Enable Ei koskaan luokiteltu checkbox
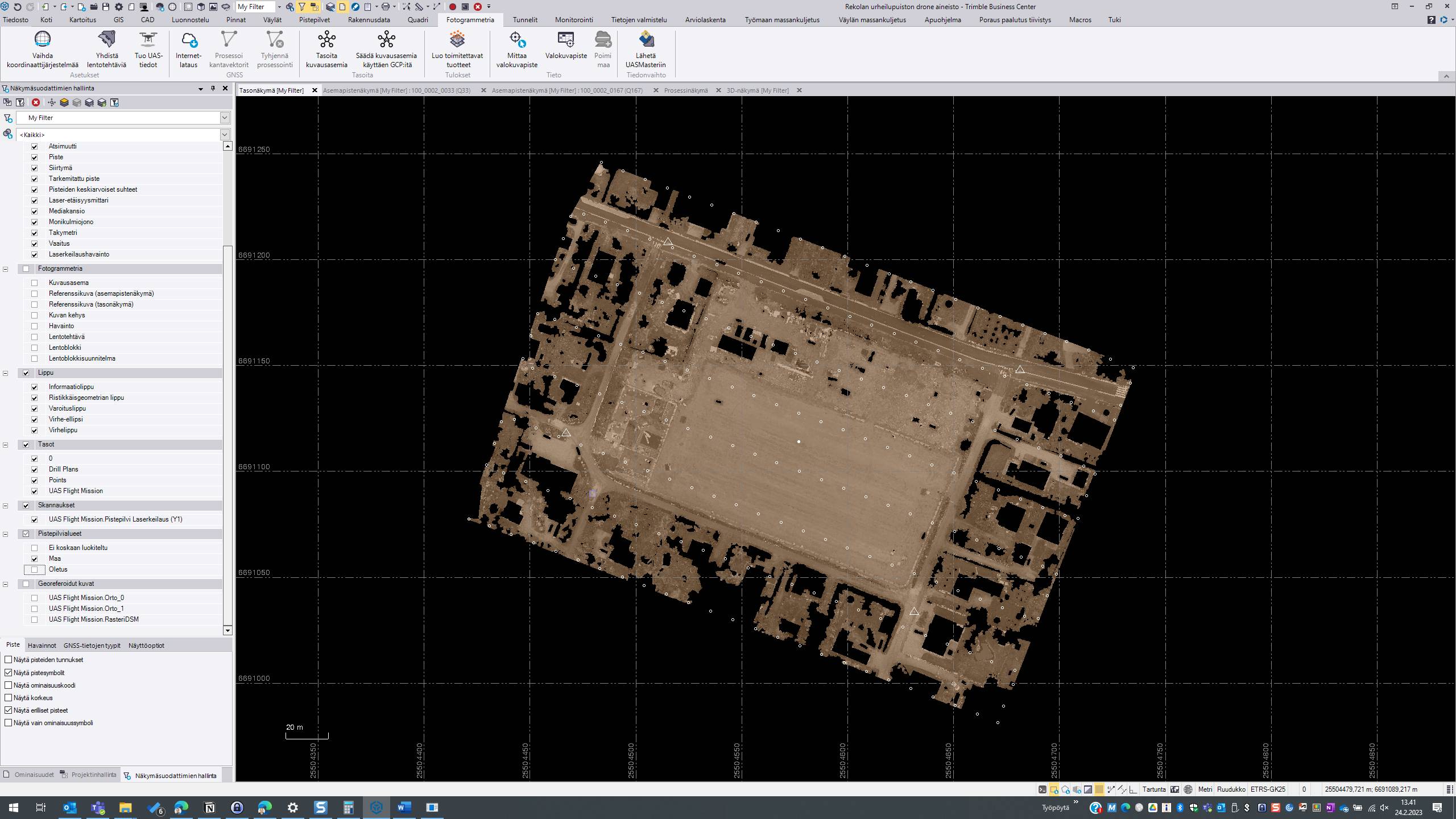Screen dimensions: 1456x819 (35, 548)
